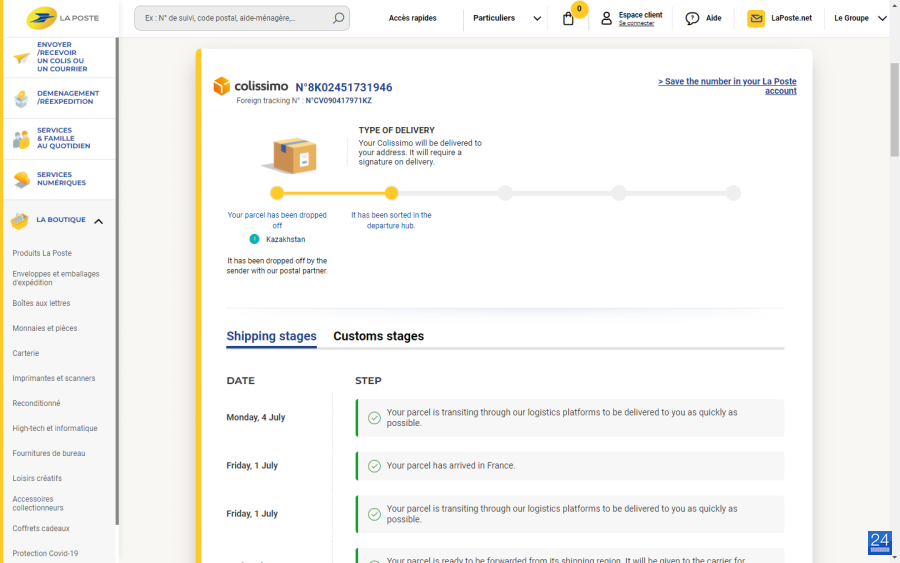The height and width of the screenshot is (563, 900).
Task: Click the Services & Famille people icon
Action: 21,139
